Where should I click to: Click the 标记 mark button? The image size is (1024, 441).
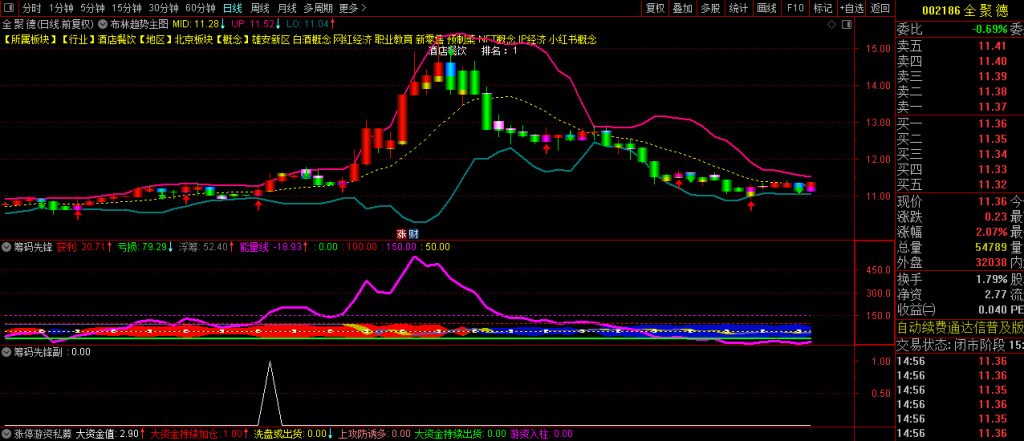(x=823, y=8)
